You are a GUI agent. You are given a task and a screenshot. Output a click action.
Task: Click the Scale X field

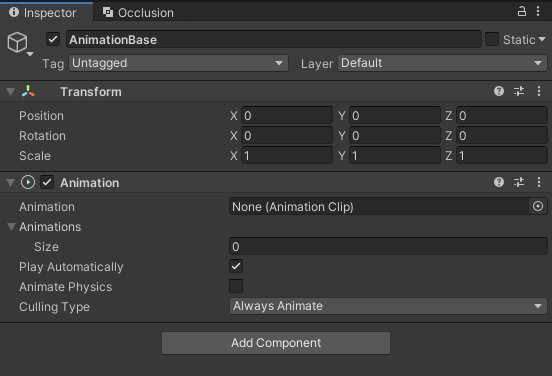click(287, 156)
